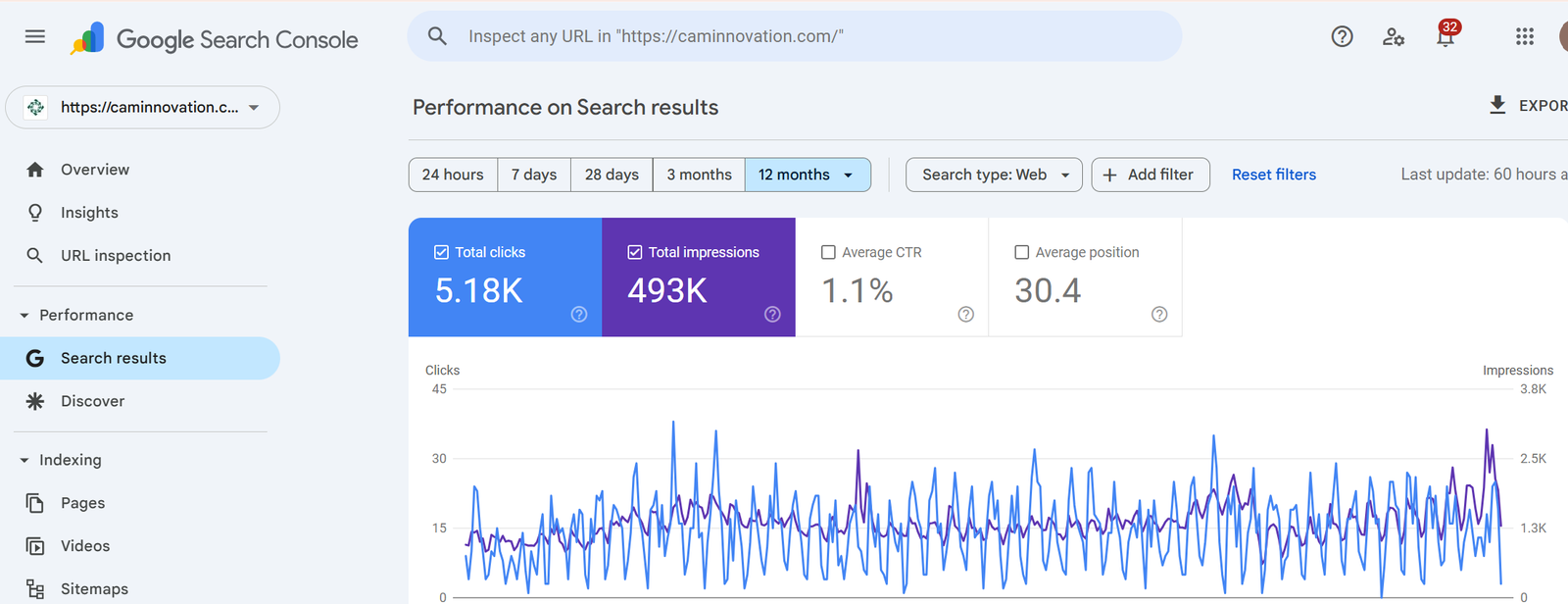
Task: Click the Sitemaps tree icon
Action: pos(35,588)
